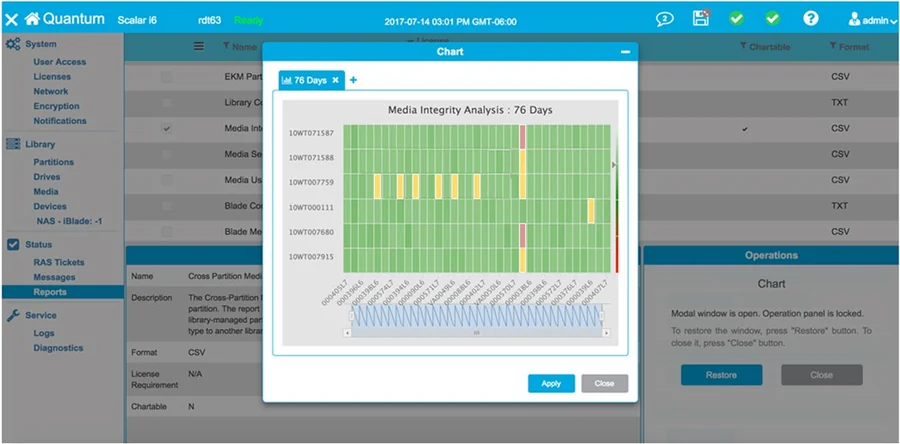This screenshot has width=900, height=444.
Task: Expand the color legend arrow beside heatmap
Action: coord(614,165)
